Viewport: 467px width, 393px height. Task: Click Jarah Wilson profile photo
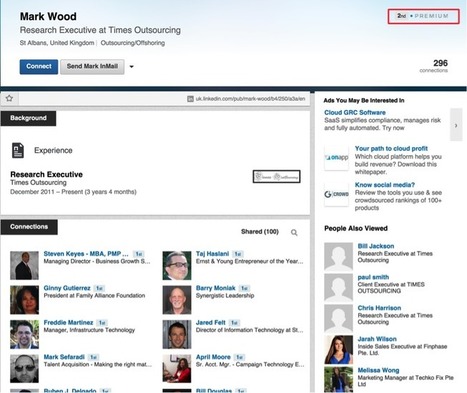(x=338, y=350)
